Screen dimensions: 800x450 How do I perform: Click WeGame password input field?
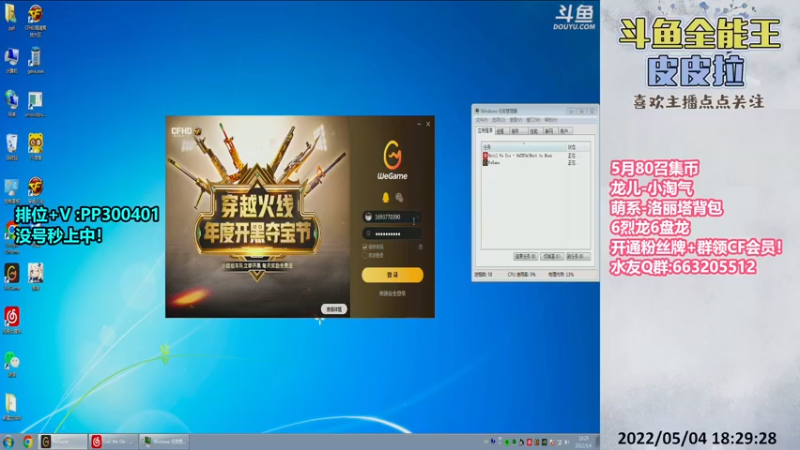(392, 234)
